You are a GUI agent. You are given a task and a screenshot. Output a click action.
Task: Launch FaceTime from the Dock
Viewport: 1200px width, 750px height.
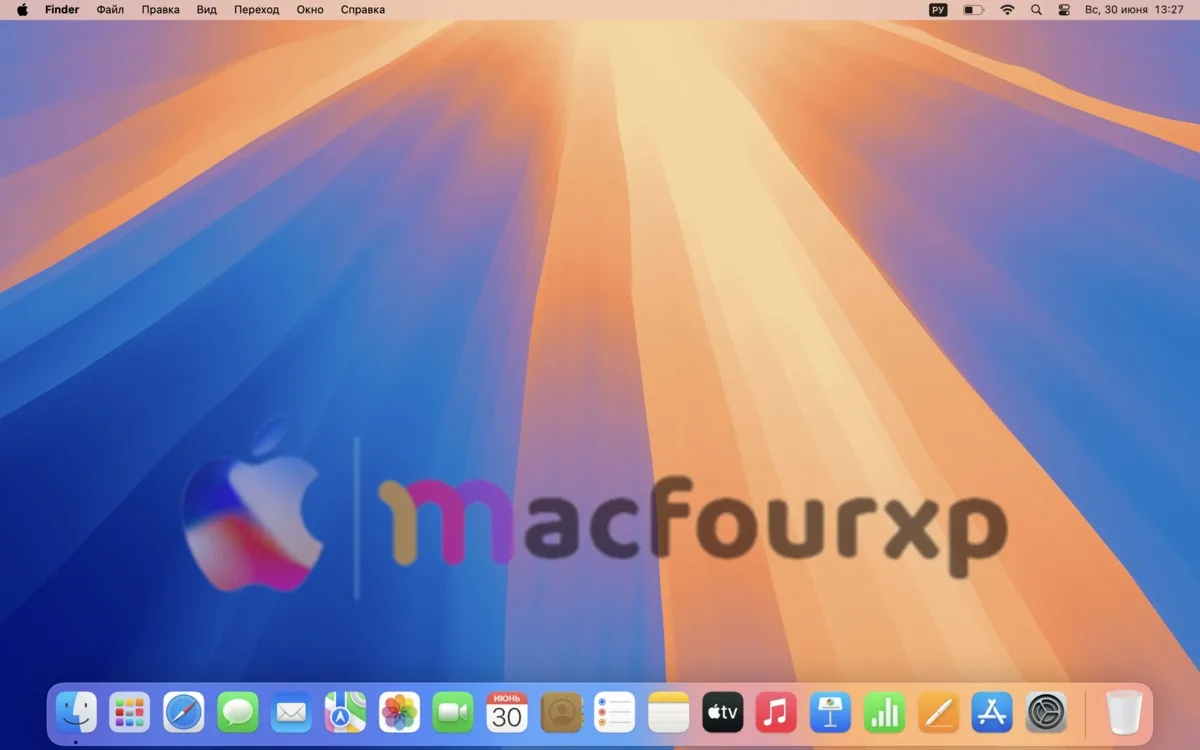point(453,713)
